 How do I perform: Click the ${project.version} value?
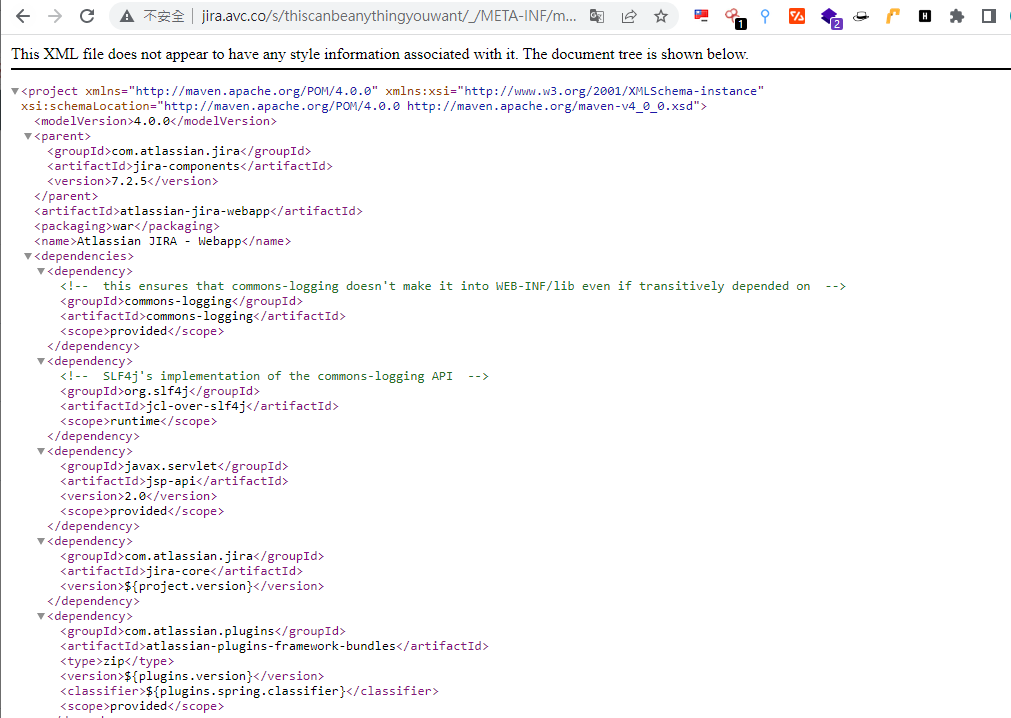(x=187, y=587)
